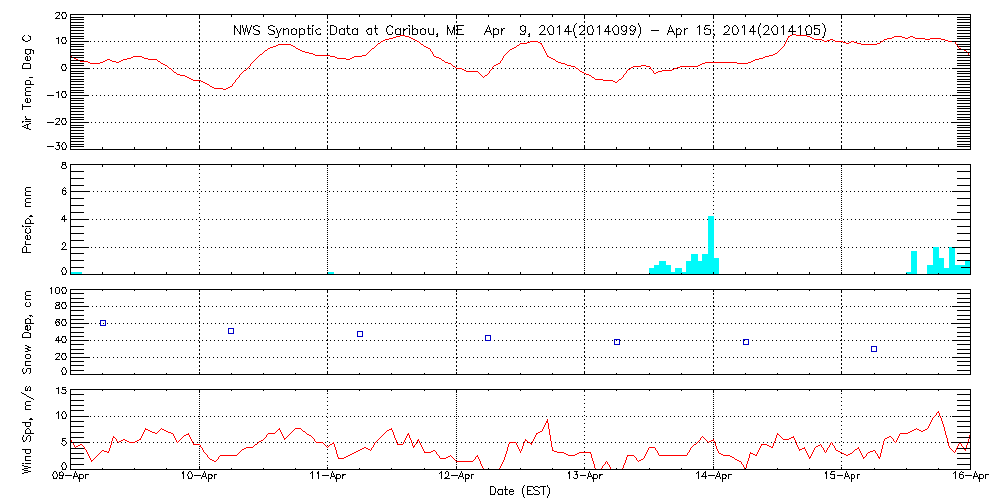
Task: Click the snow depth square for 14-Apr
Action: point(746,342)
